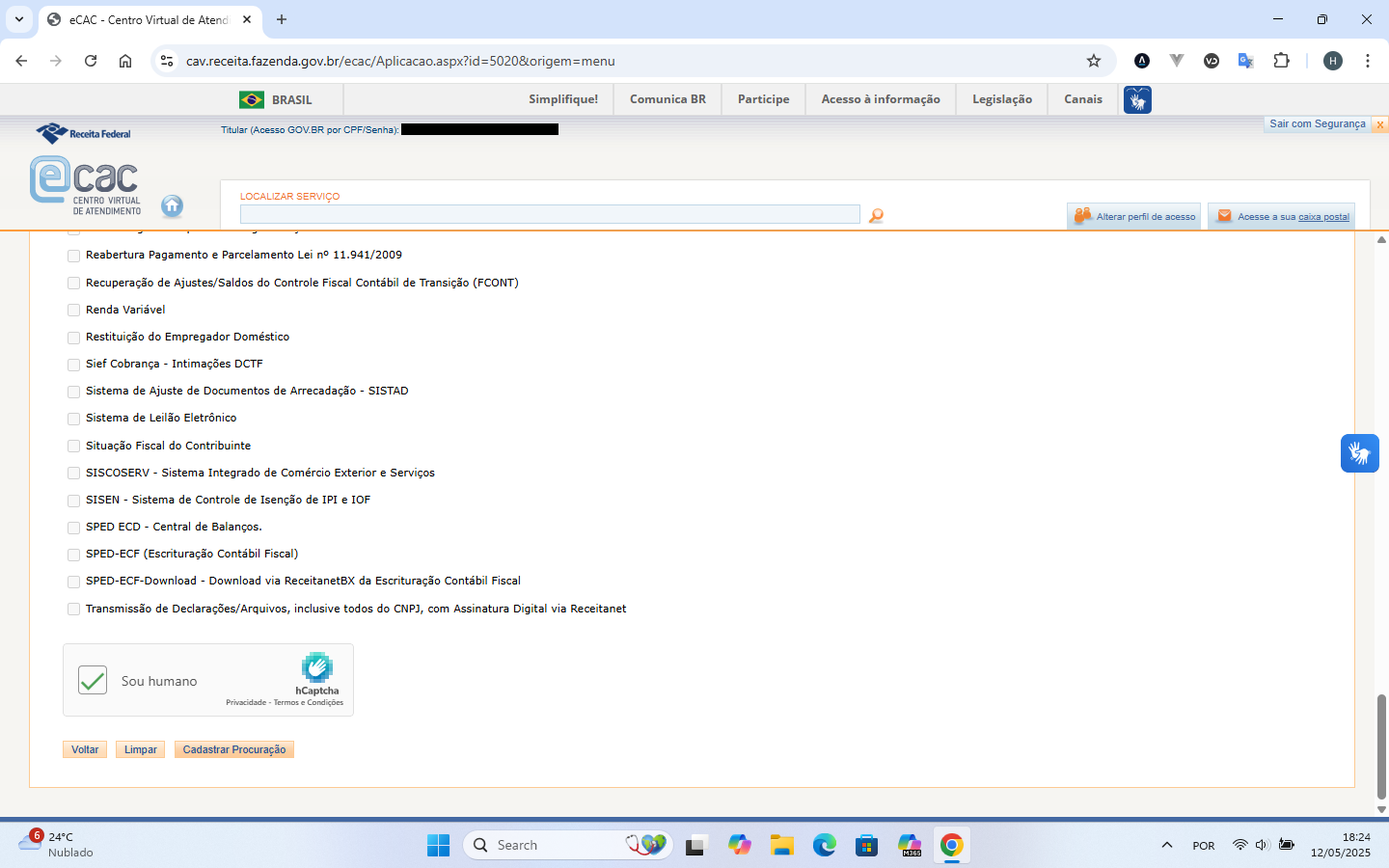The width and height of the screenshot is (1389, 868).
Task: Click the Localizar Serviço search field
Action: (x=550, y=214)
